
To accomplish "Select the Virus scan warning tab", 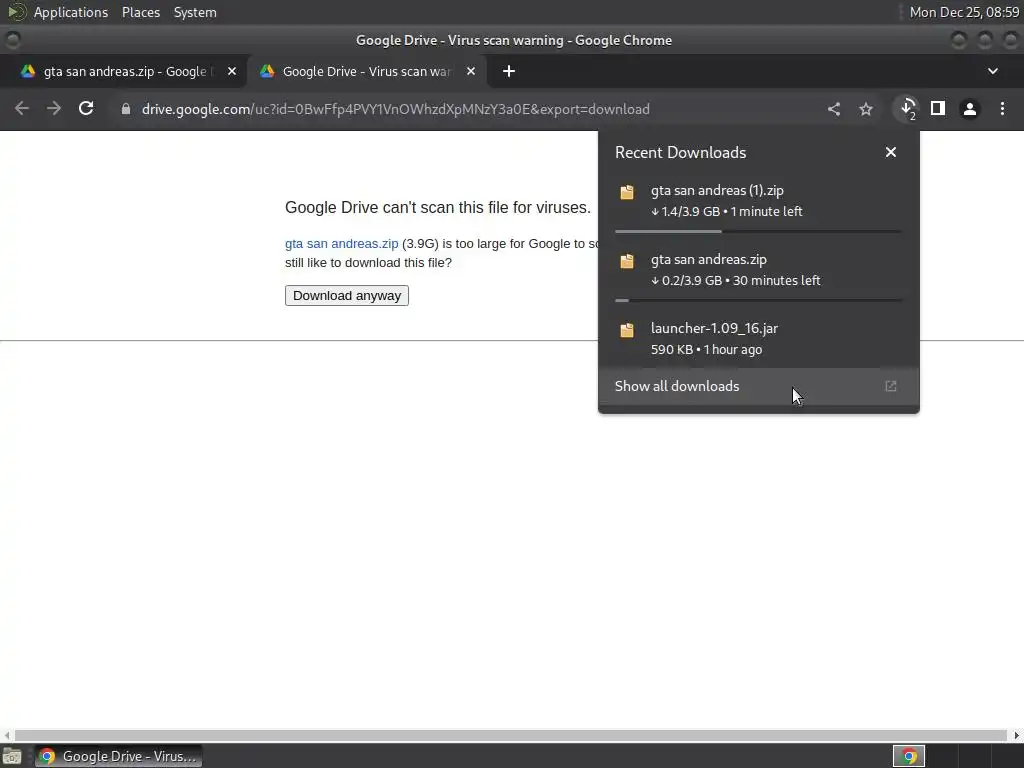I will [366, 71].
